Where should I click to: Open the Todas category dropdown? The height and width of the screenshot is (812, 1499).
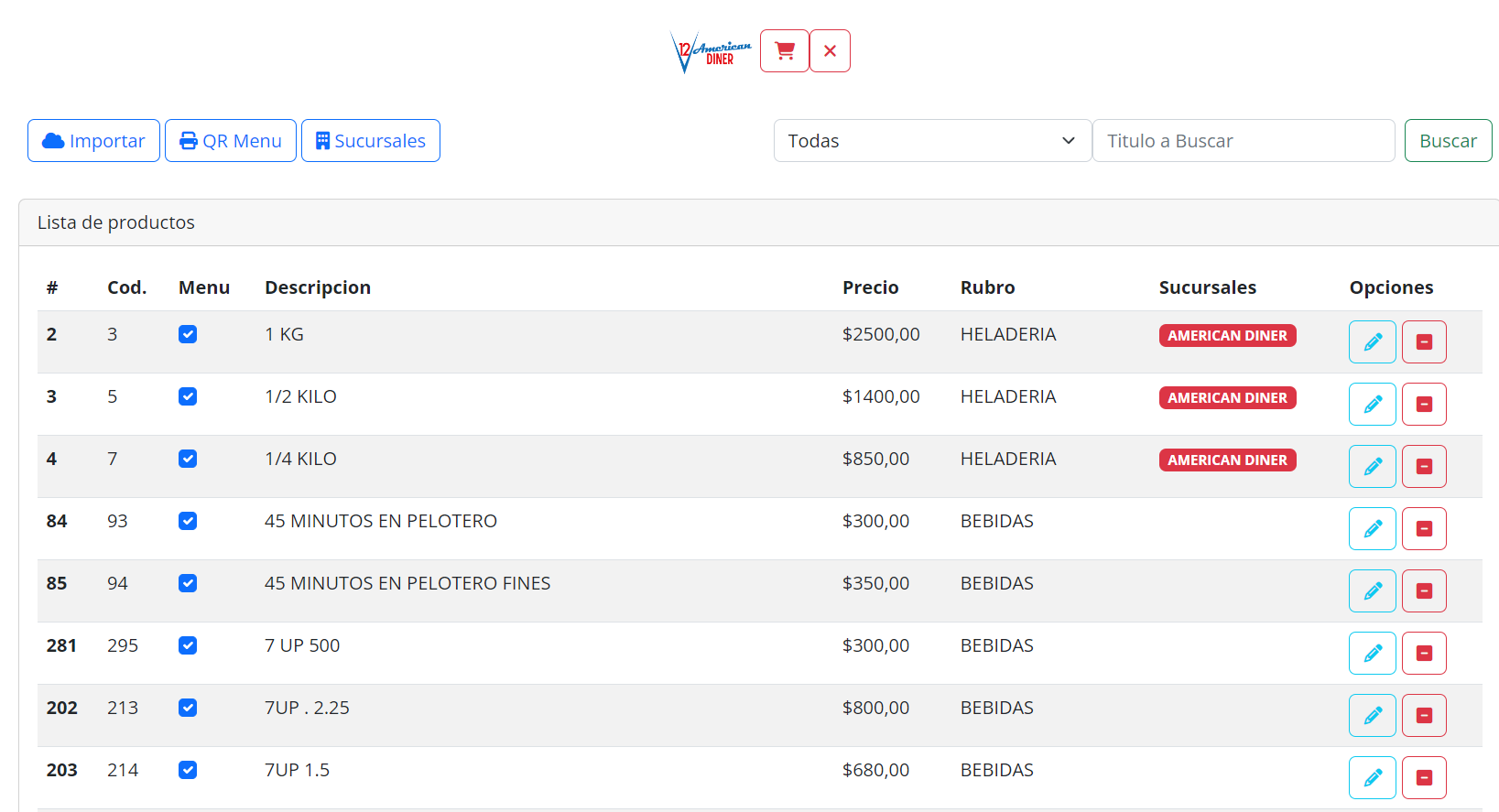pyautogui.click(x=931, y=141)
